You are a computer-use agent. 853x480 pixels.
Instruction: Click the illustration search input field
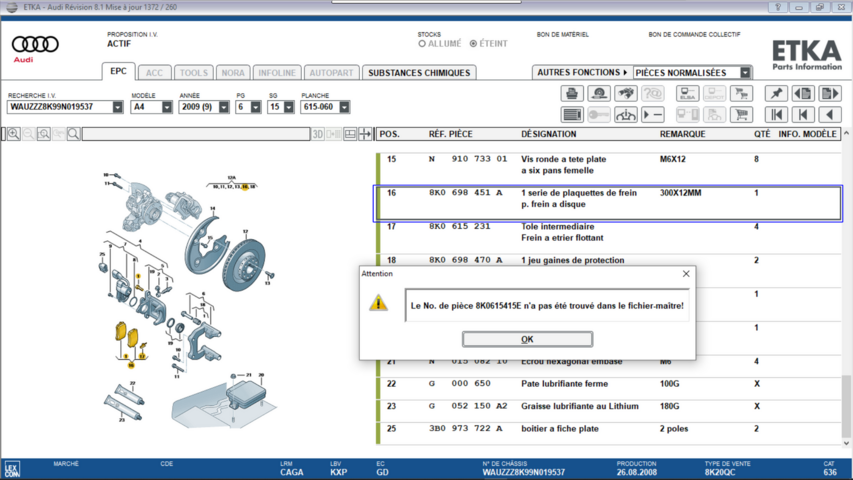pos(196,134)
